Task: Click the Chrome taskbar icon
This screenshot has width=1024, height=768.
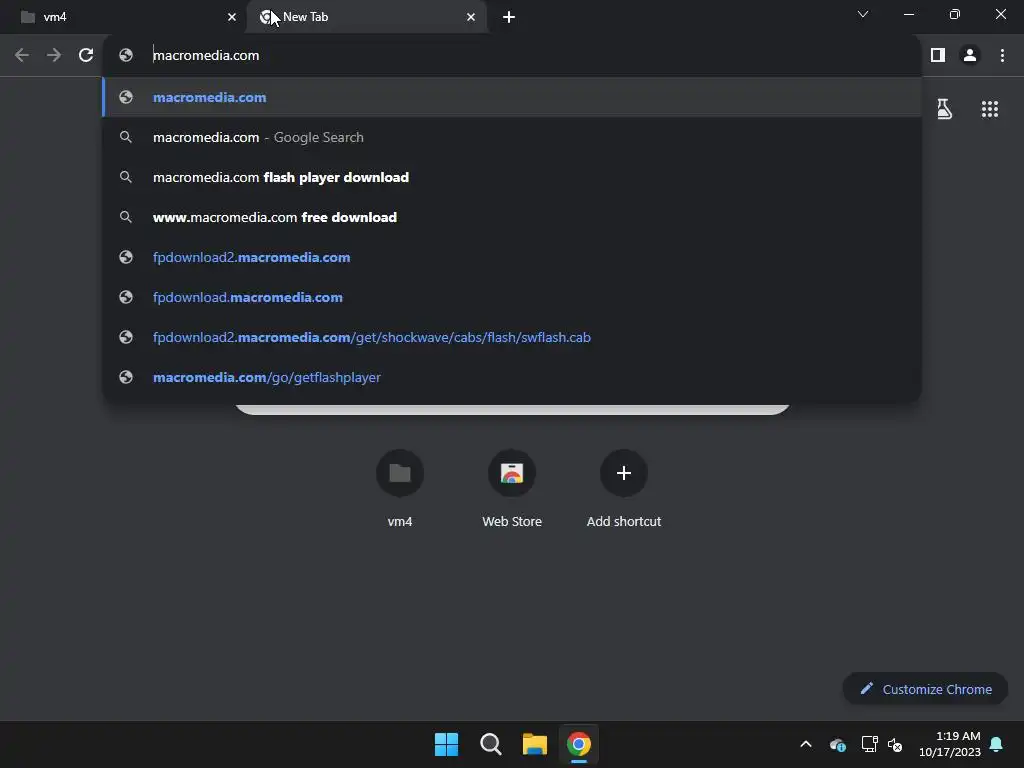Action: click(579, 744)
